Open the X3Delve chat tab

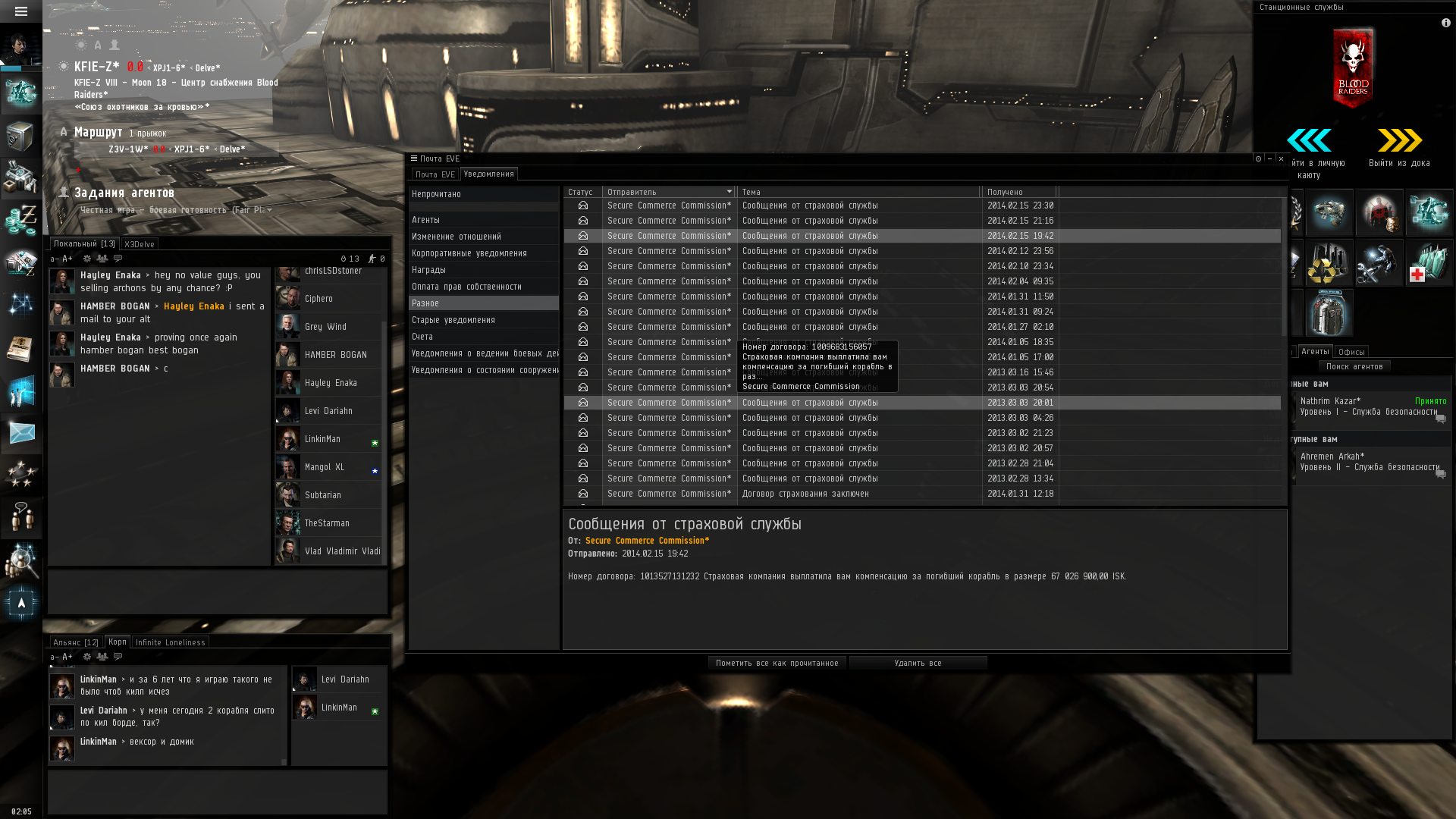(x=140, y=244)
